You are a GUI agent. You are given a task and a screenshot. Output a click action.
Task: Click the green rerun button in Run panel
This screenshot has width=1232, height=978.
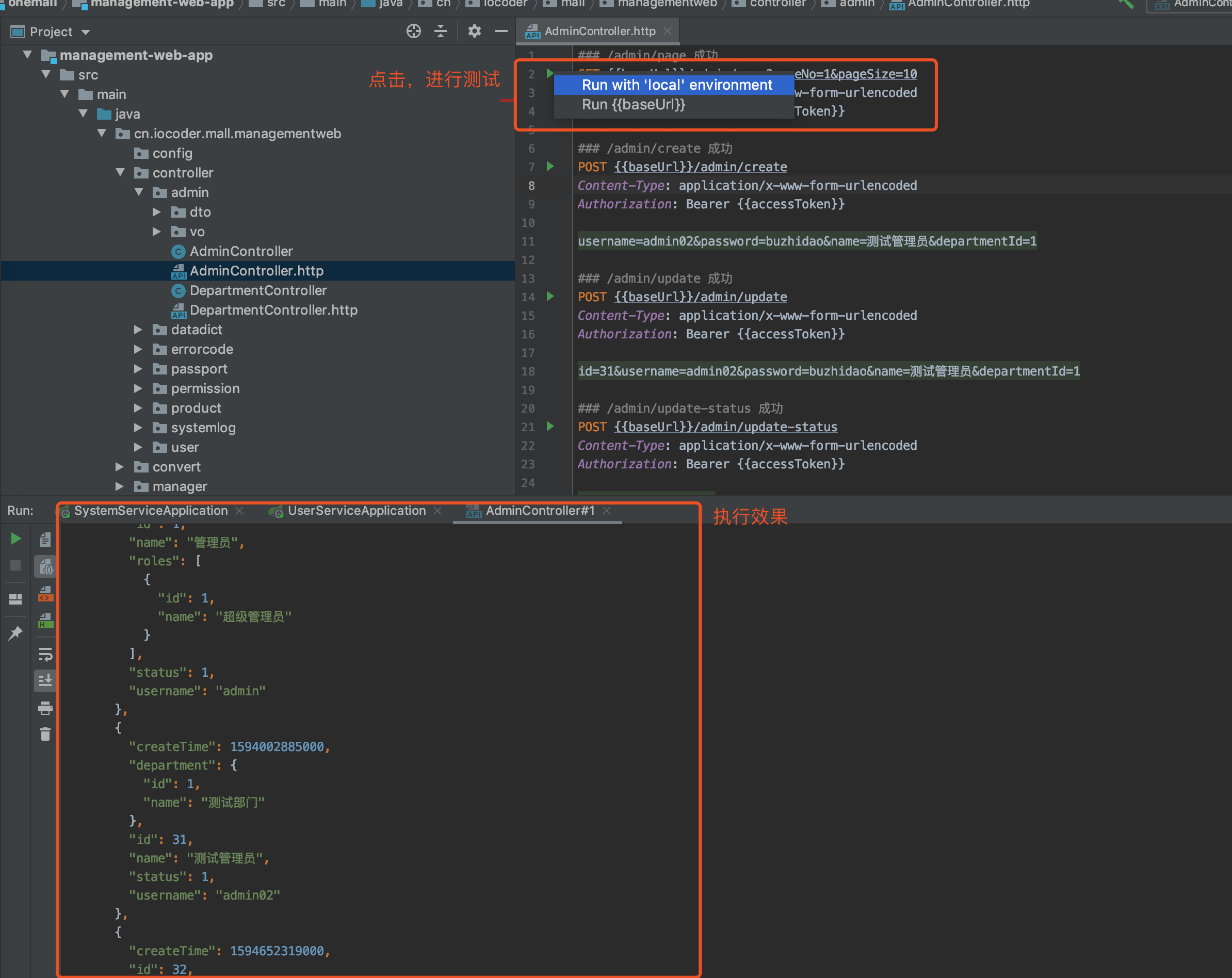click(16, 539)
